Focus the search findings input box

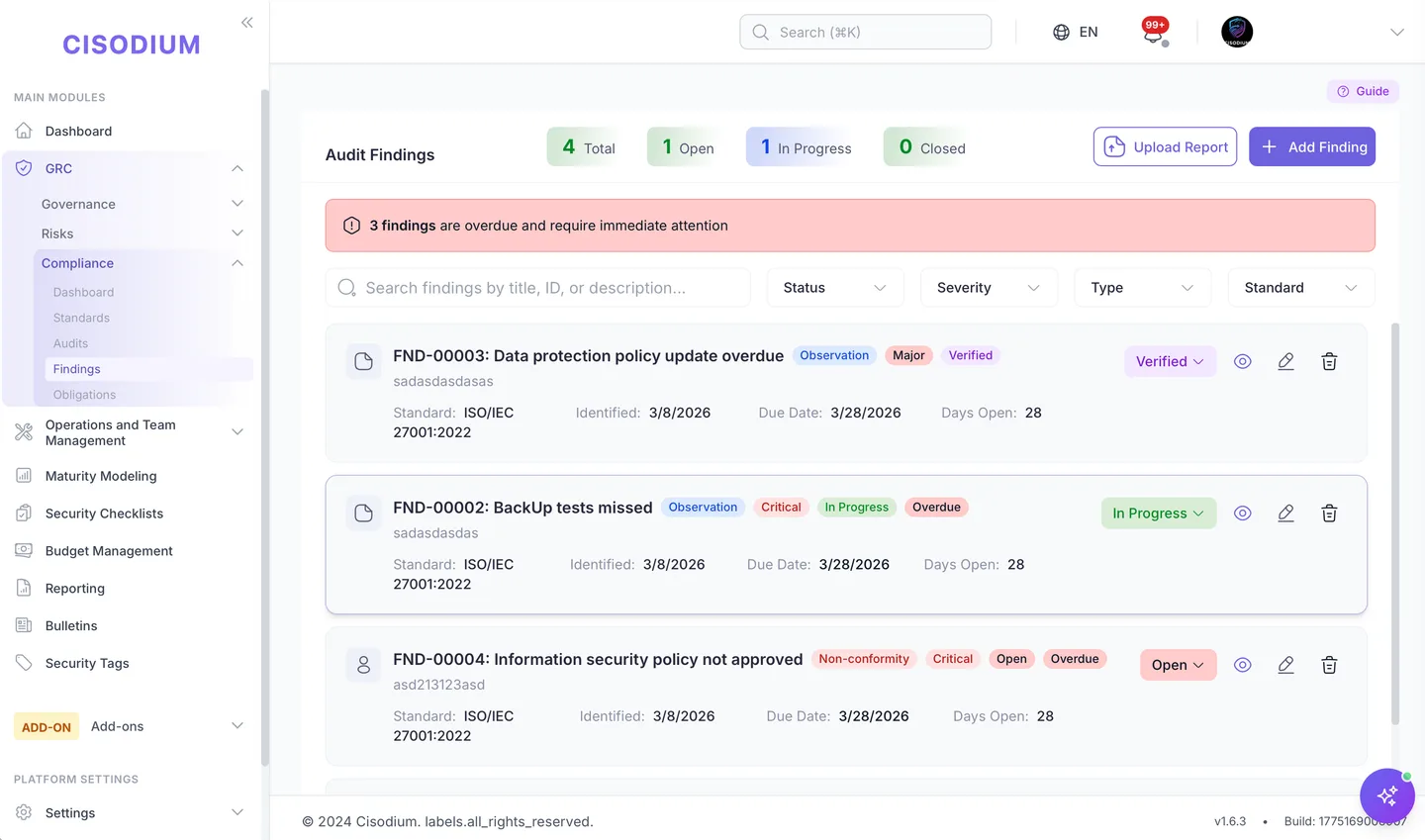pyautogui.click(x=537, y=288)
